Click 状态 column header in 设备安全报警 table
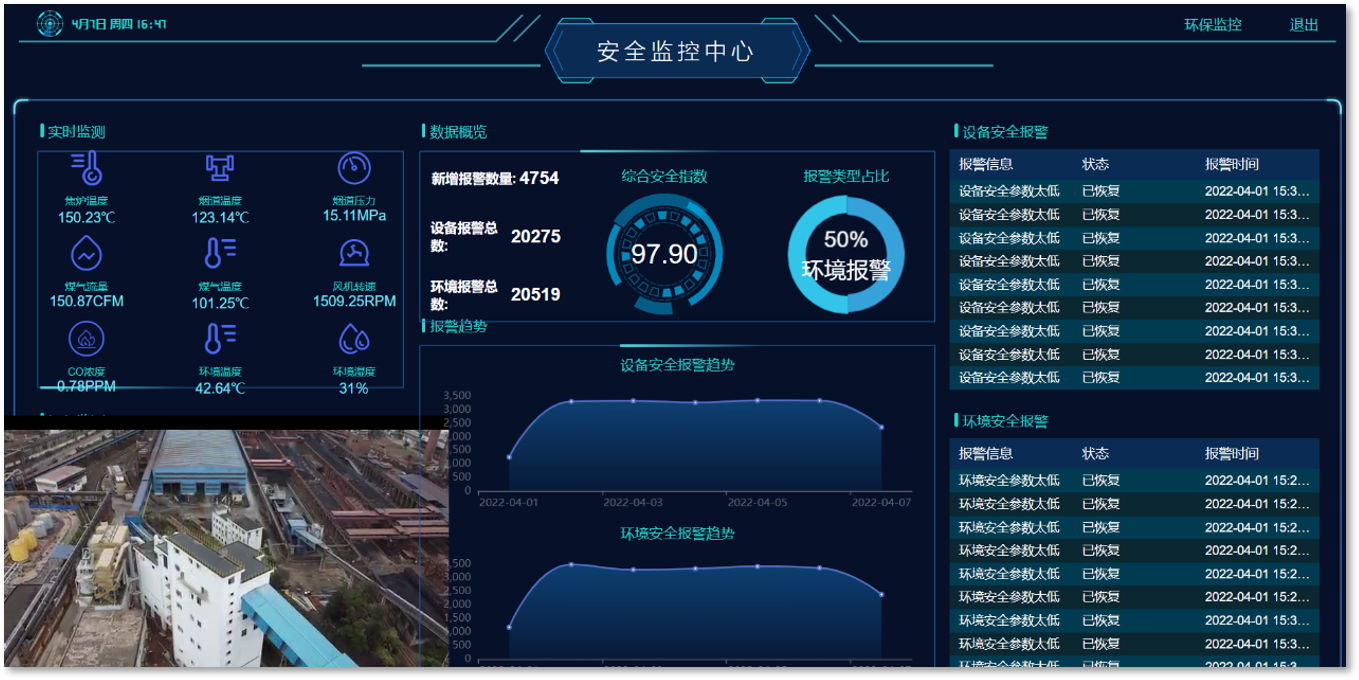1359x680 pixels. [x=1096, y=165]
